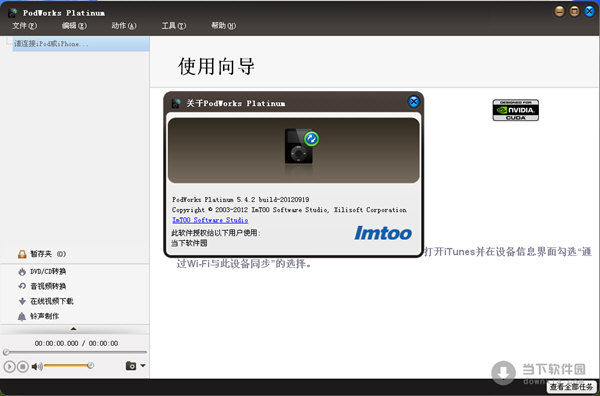This screenshot has width=600, height=396.
Task: Take snapshot with camera icon
Action: pyautogui.click(x=131, y=366)
